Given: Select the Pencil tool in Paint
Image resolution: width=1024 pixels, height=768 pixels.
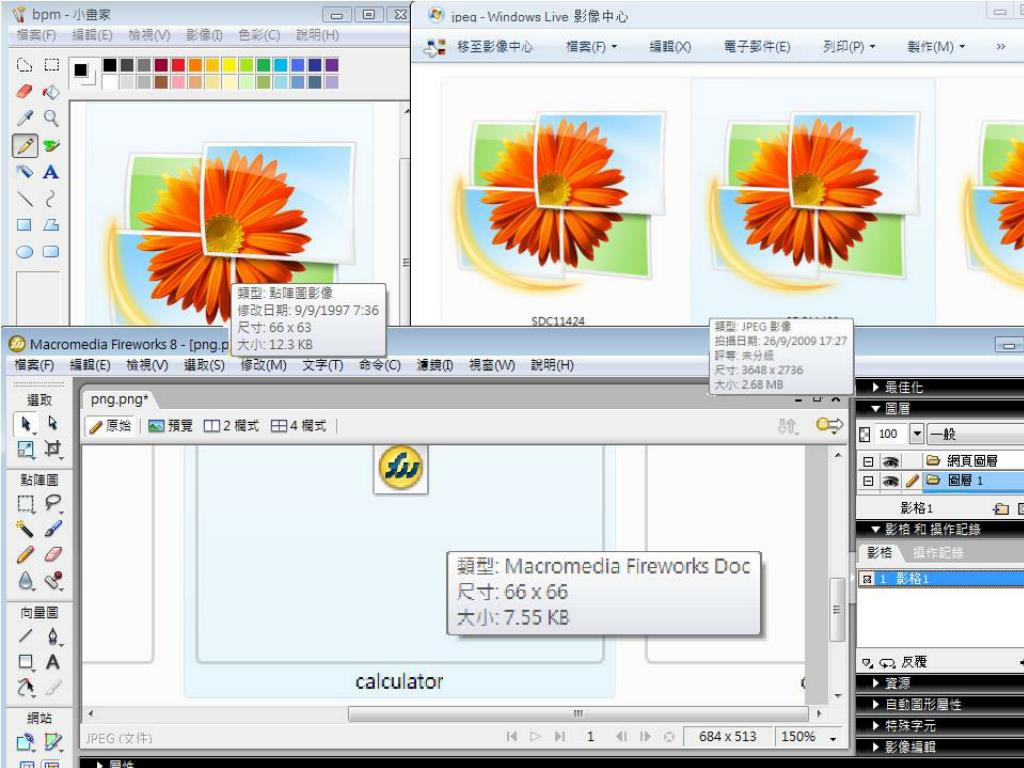Looking at the screenshot, I should tap(24, 145).
